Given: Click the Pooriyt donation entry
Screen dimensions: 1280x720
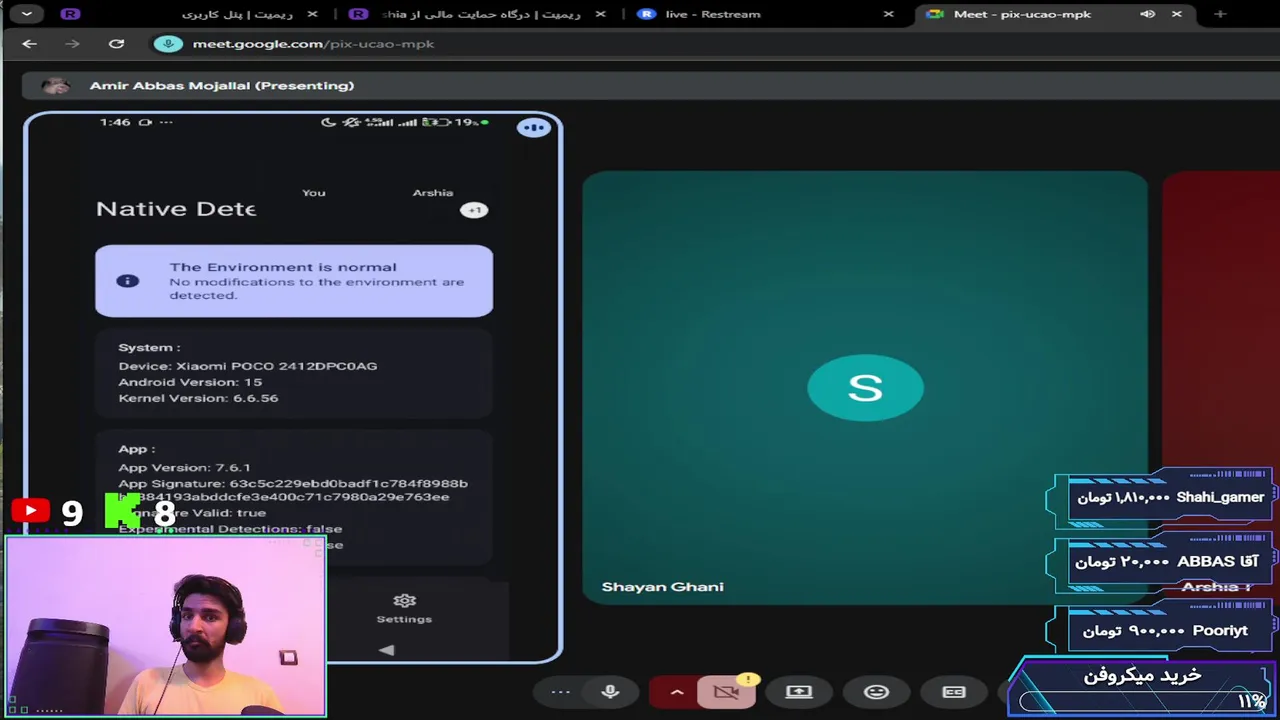Looking at the screenshot, I should 1164,630.
